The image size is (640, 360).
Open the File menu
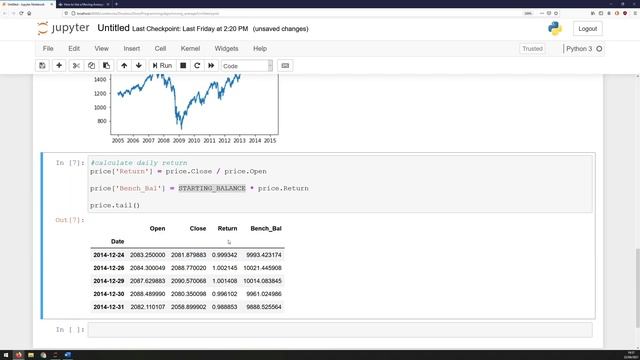(x=48, y=49)
